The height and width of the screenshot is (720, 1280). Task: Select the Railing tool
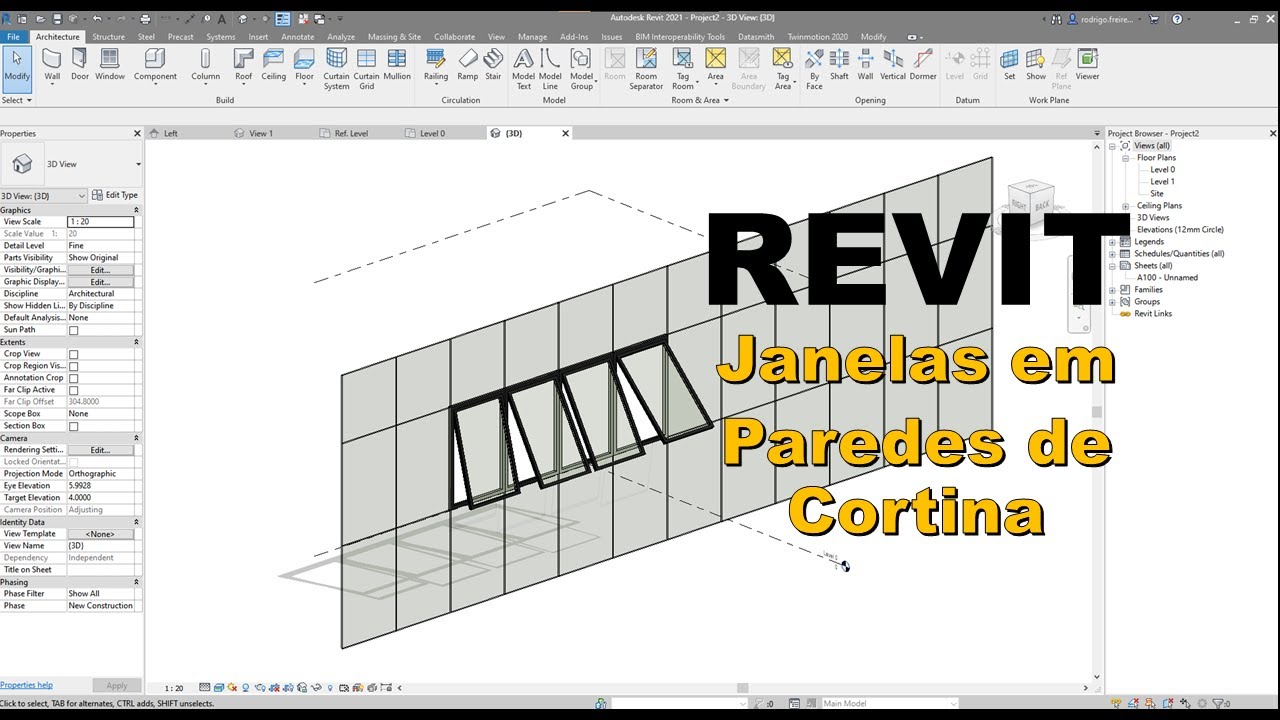tap(436, 64)
